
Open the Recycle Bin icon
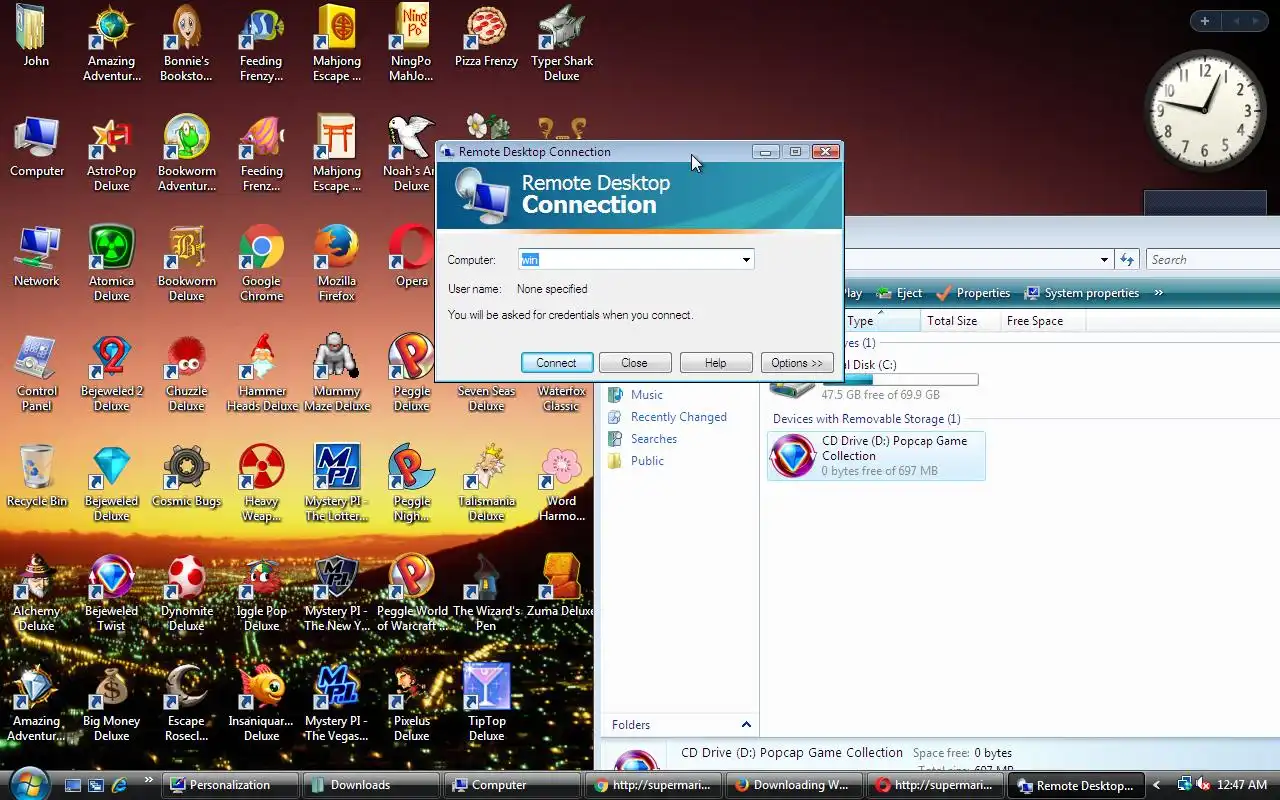point(37,477)
